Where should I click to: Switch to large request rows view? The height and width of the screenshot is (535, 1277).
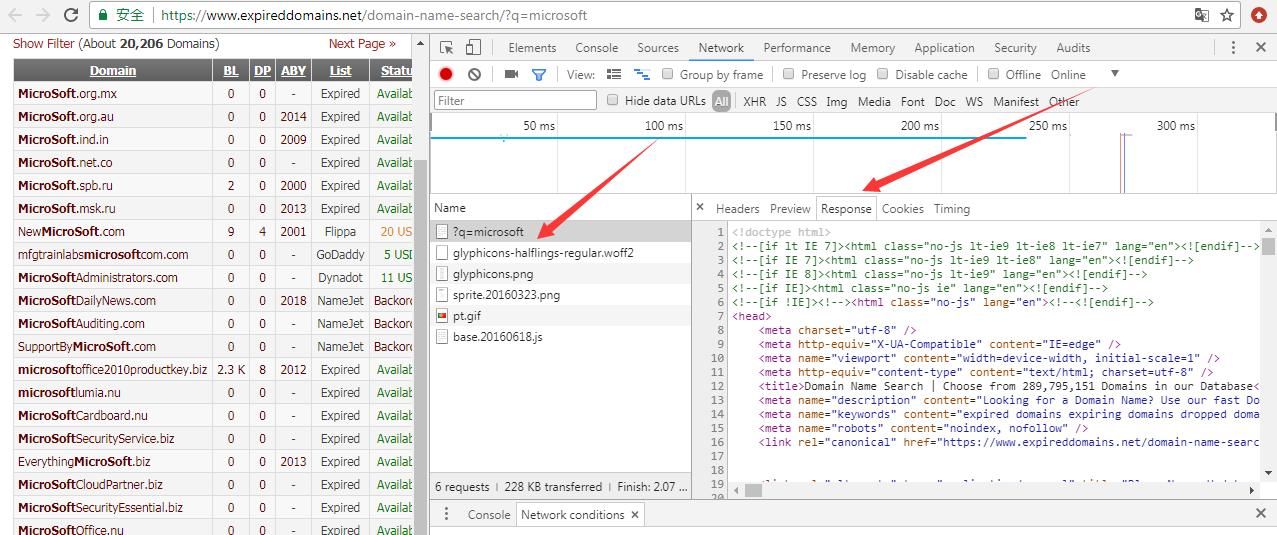pos(614,74)
